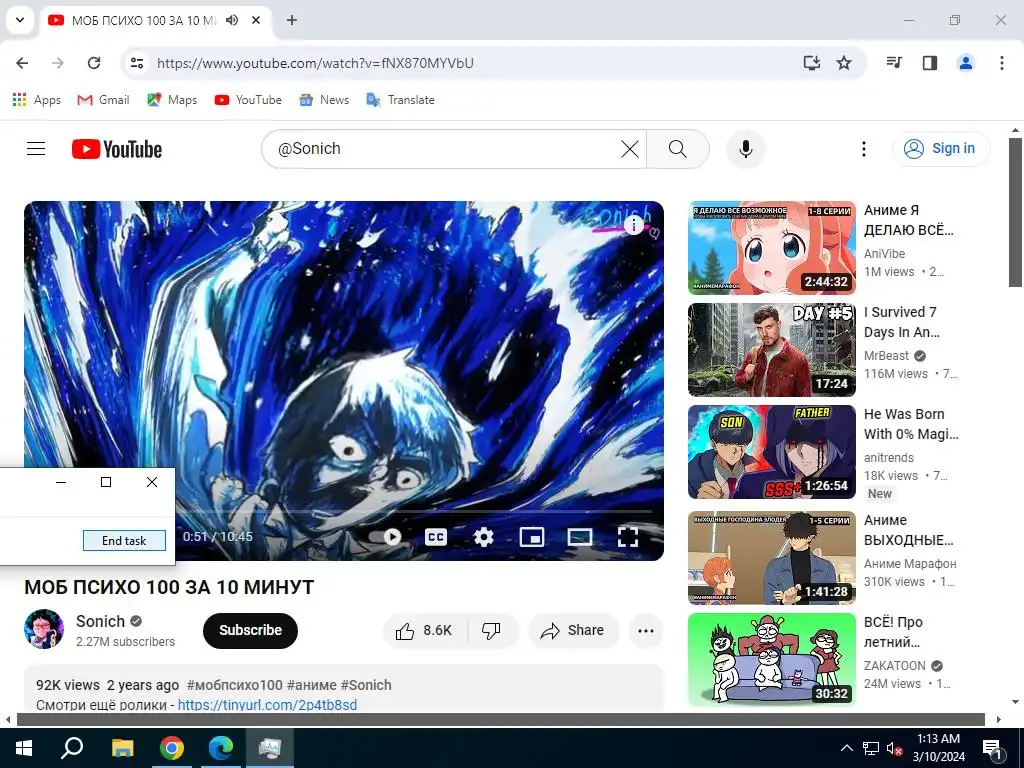Viewport: 1024px width, 768px height.
Task: Show hidden system tray icons
Action: 846,748
